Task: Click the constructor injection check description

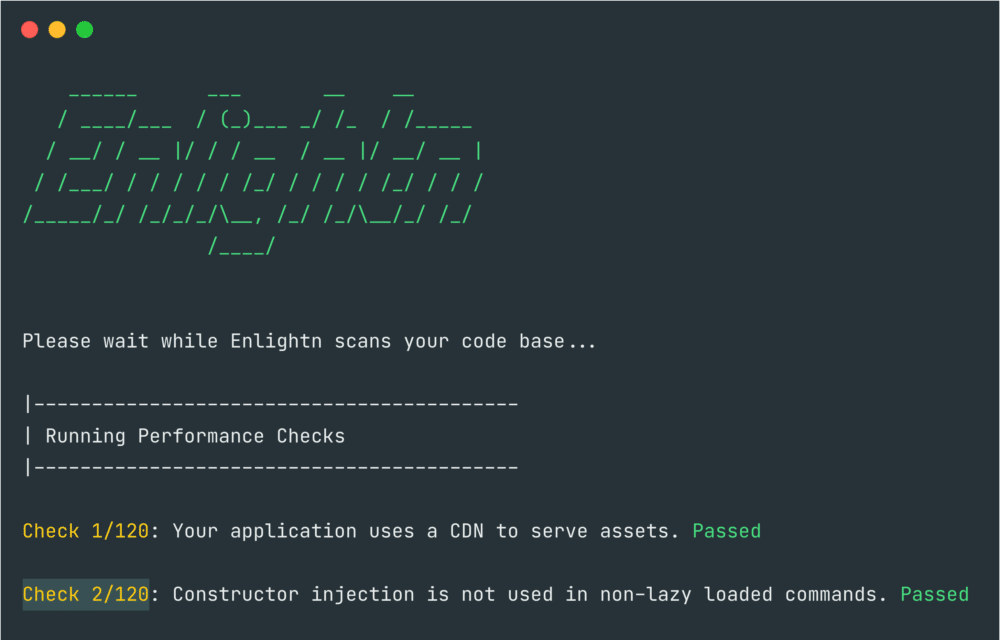Action: tap(530, 594)
